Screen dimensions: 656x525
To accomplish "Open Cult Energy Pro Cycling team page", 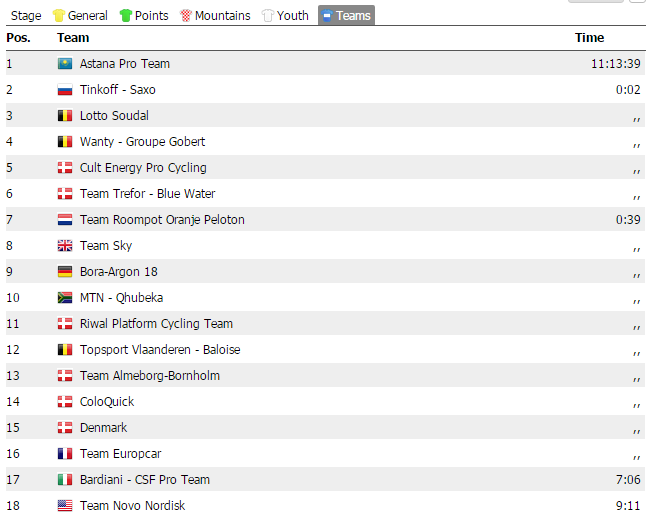I will pos(143,168).
